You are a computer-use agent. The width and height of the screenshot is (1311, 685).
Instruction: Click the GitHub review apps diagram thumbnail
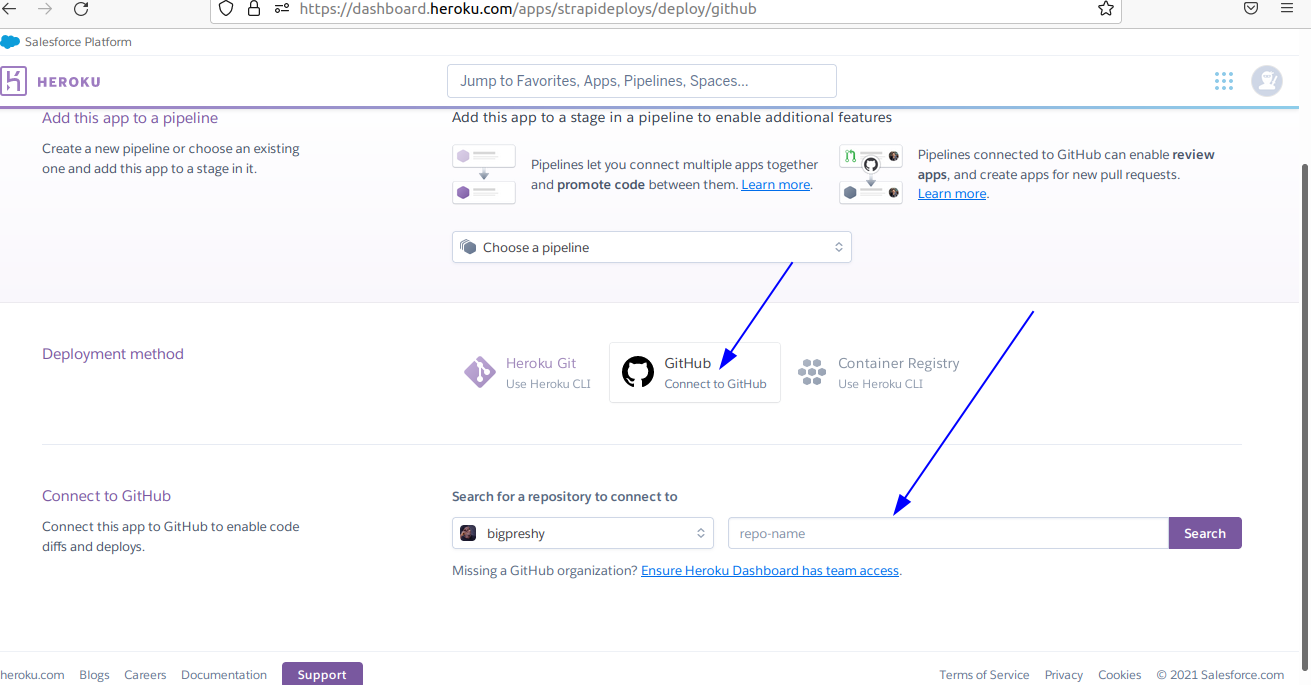pos(870,174)
